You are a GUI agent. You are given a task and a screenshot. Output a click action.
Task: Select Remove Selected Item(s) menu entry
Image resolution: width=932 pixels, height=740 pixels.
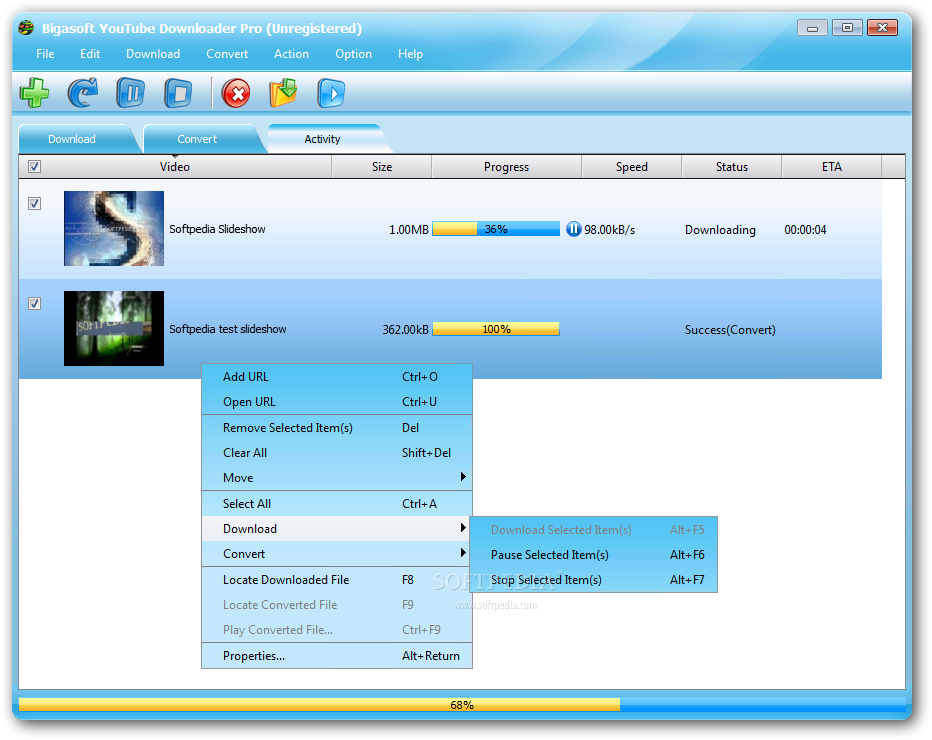pyautogui.click(x=336, y=427)
